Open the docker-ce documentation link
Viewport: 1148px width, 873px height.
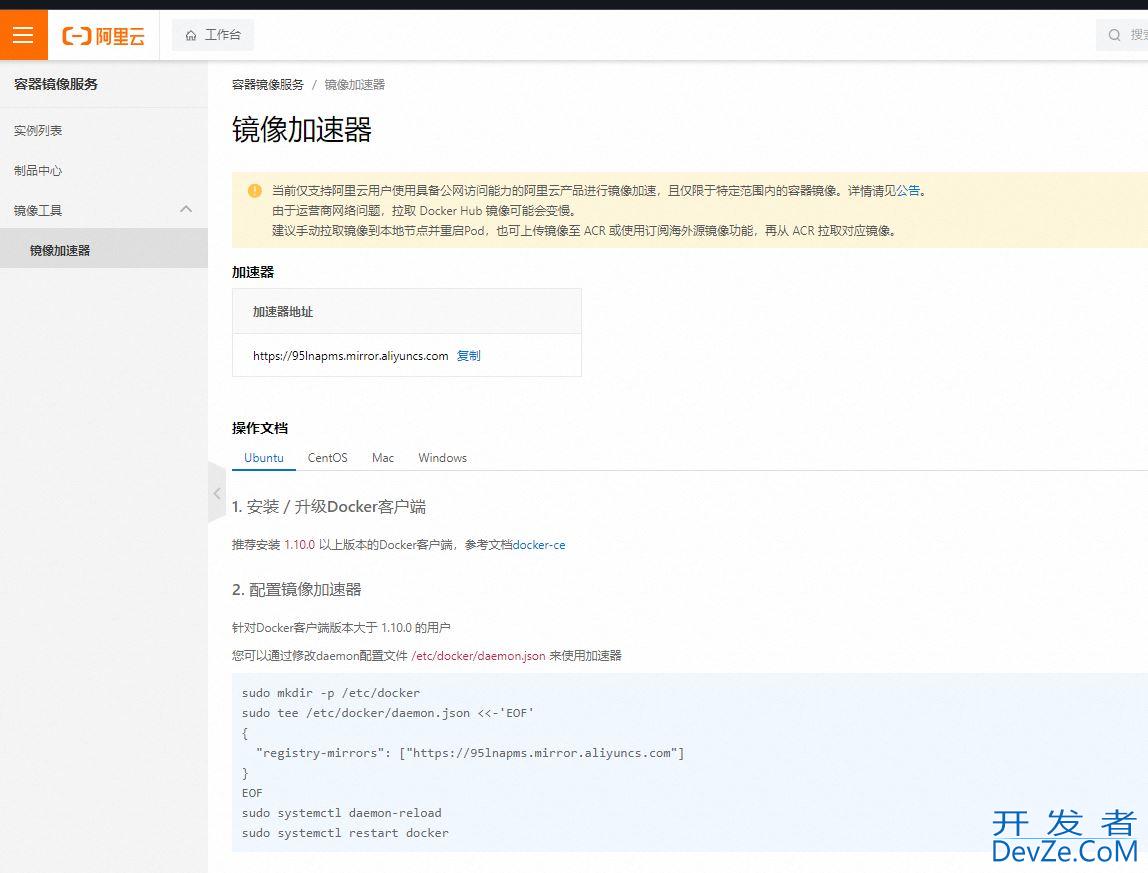click(539, 545)
